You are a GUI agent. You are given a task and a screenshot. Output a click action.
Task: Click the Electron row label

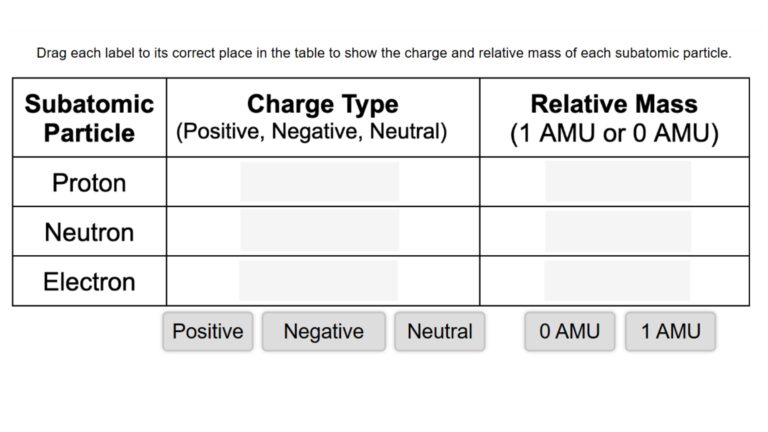tap(89, 282)
